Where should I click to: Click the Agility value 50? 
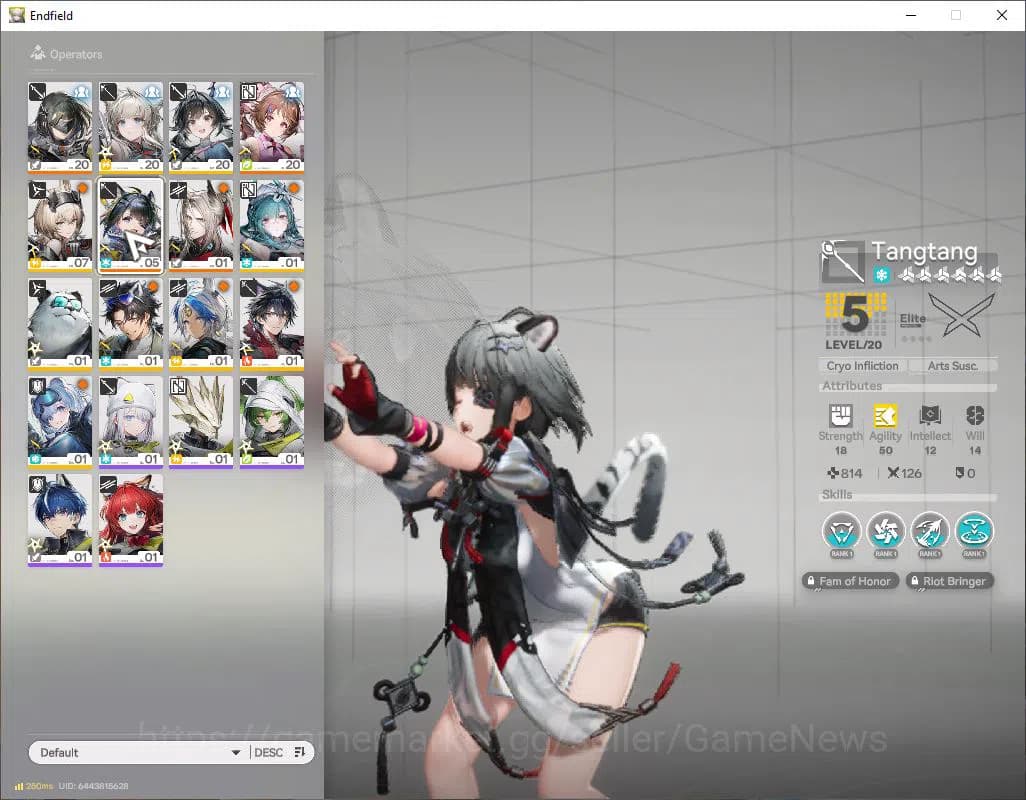[885, 450]
